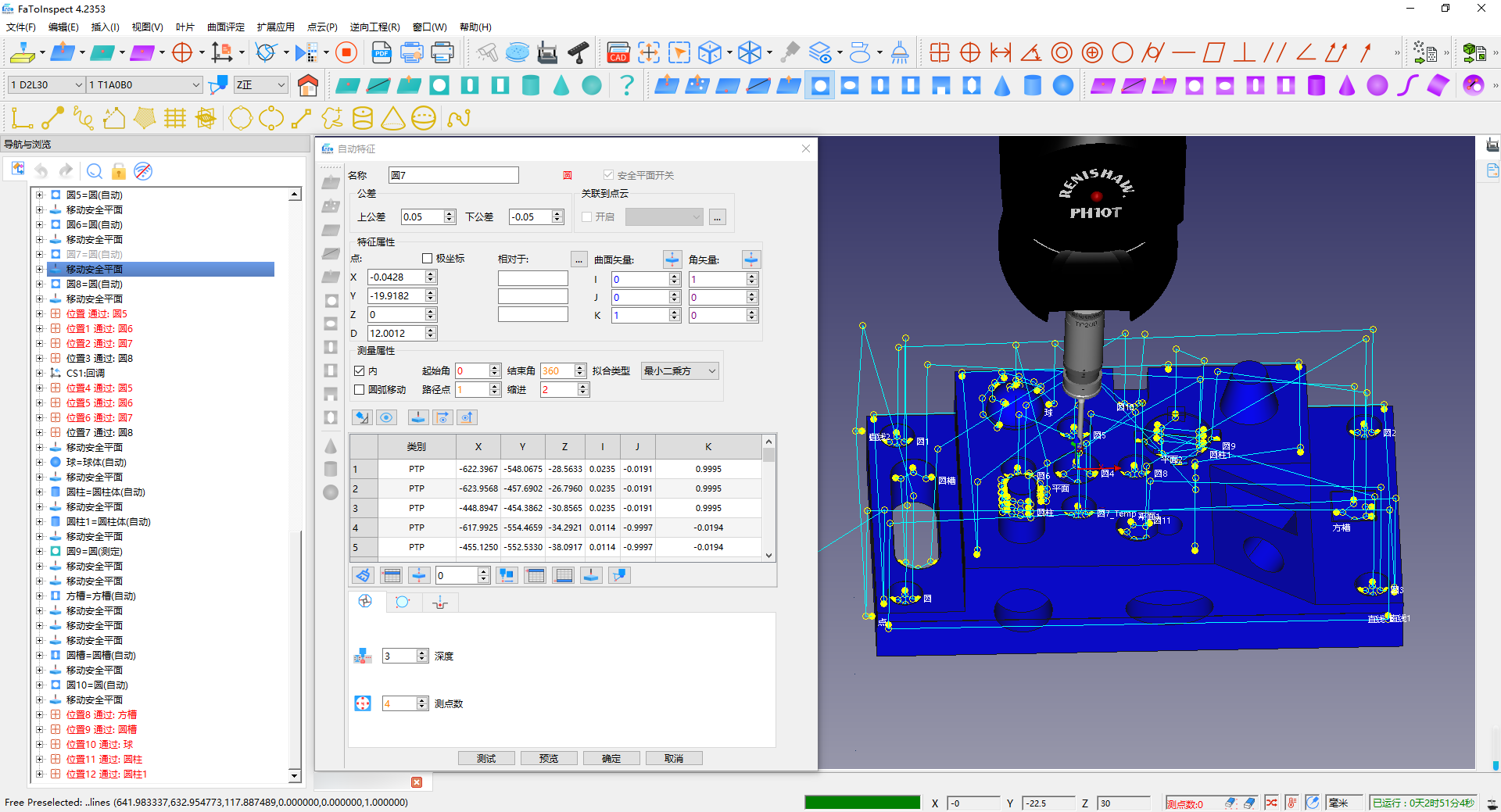Screen dimensions: 1501x812
Task: Click the teal sphere feature icon
Action: pyautogui.click(x=592, y=85)
